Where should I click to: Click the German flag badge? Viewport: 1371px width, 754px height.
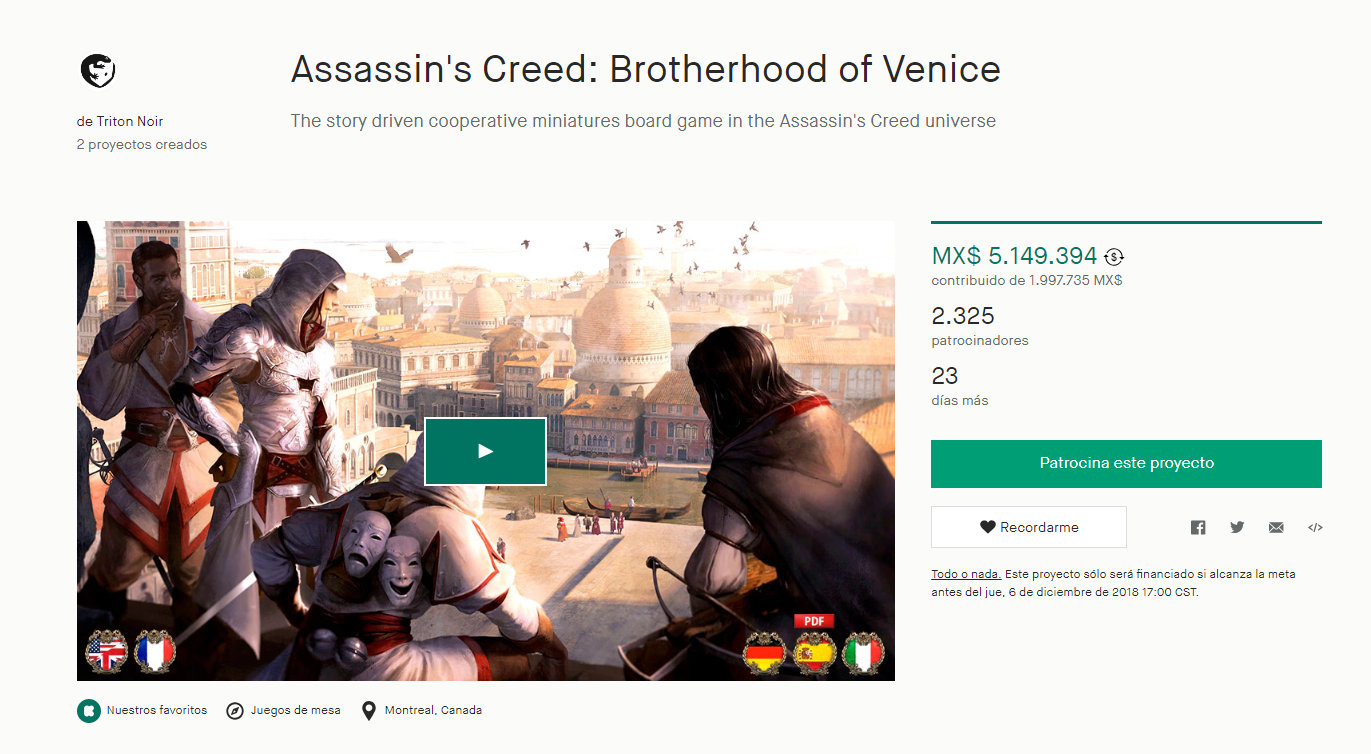pos(765,653)
